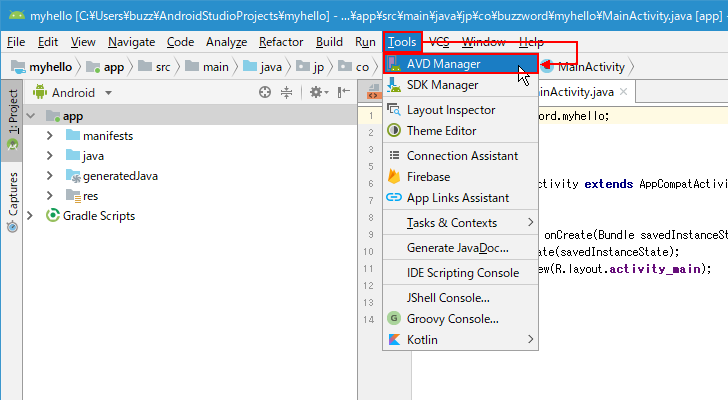This screenshot has width=728, height=400.
Task: Open IDE Scripting Console
Action: pyautogui.click(x=461, y=273)
